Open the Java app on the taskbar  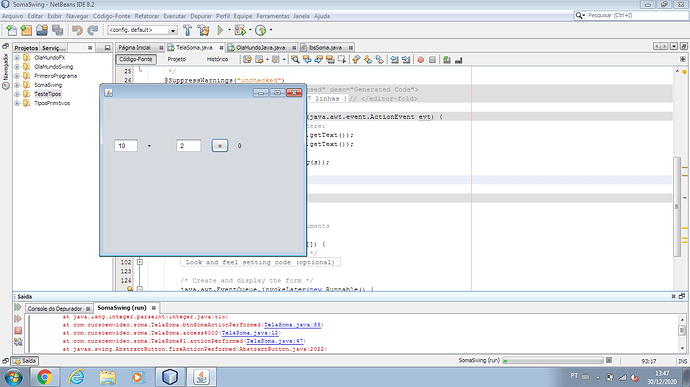(x=201, y=377)
